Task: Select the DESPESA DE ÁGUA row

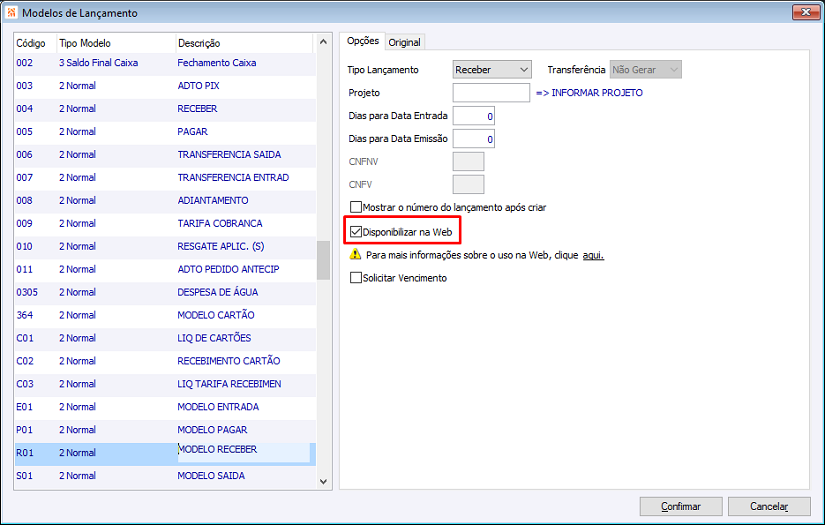Action: [x=165, y=292]
